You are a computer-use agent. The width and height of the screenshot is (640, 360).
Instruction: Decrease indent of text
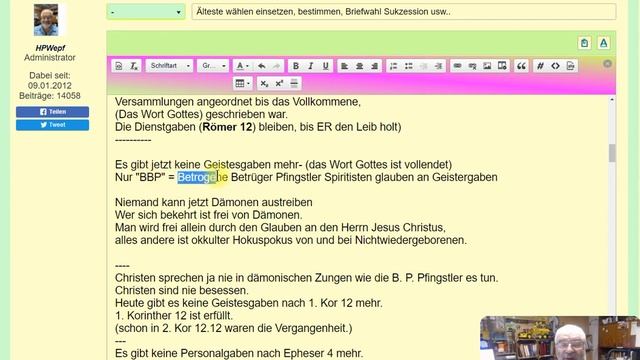[x=423, y=66]
